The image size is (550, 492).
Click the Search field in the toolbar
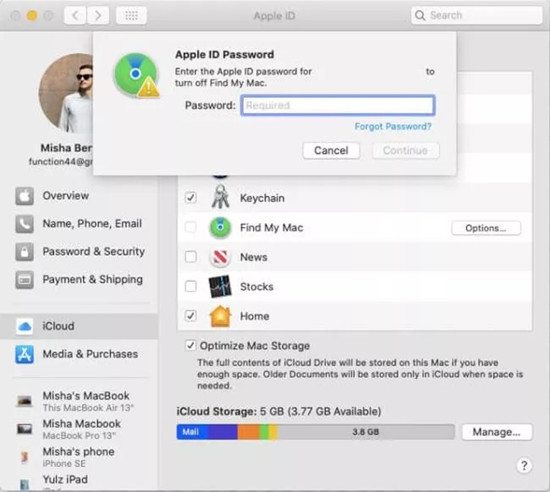[x=476, y=15]
